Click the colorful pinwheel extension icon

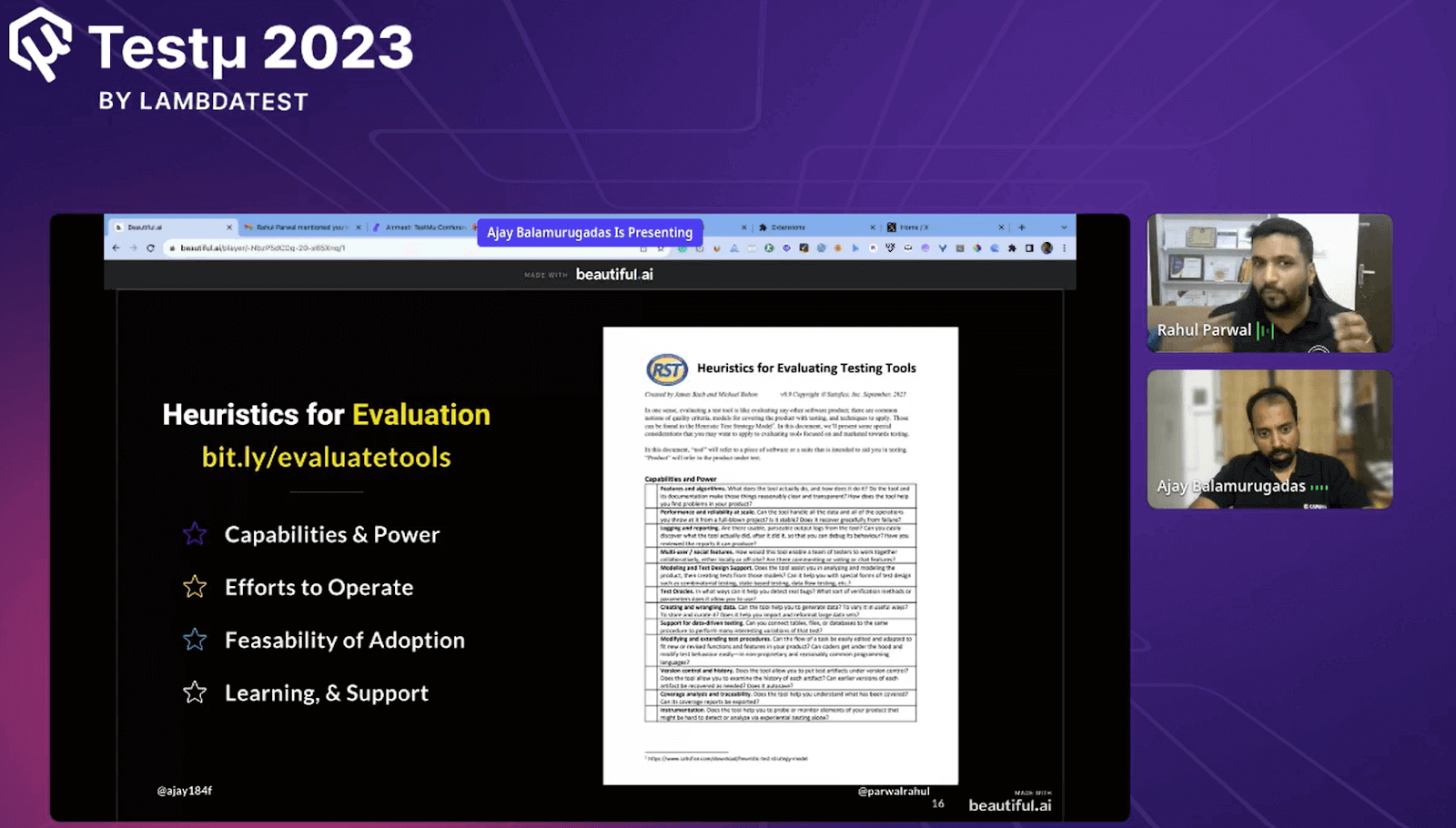coord(977,247)
